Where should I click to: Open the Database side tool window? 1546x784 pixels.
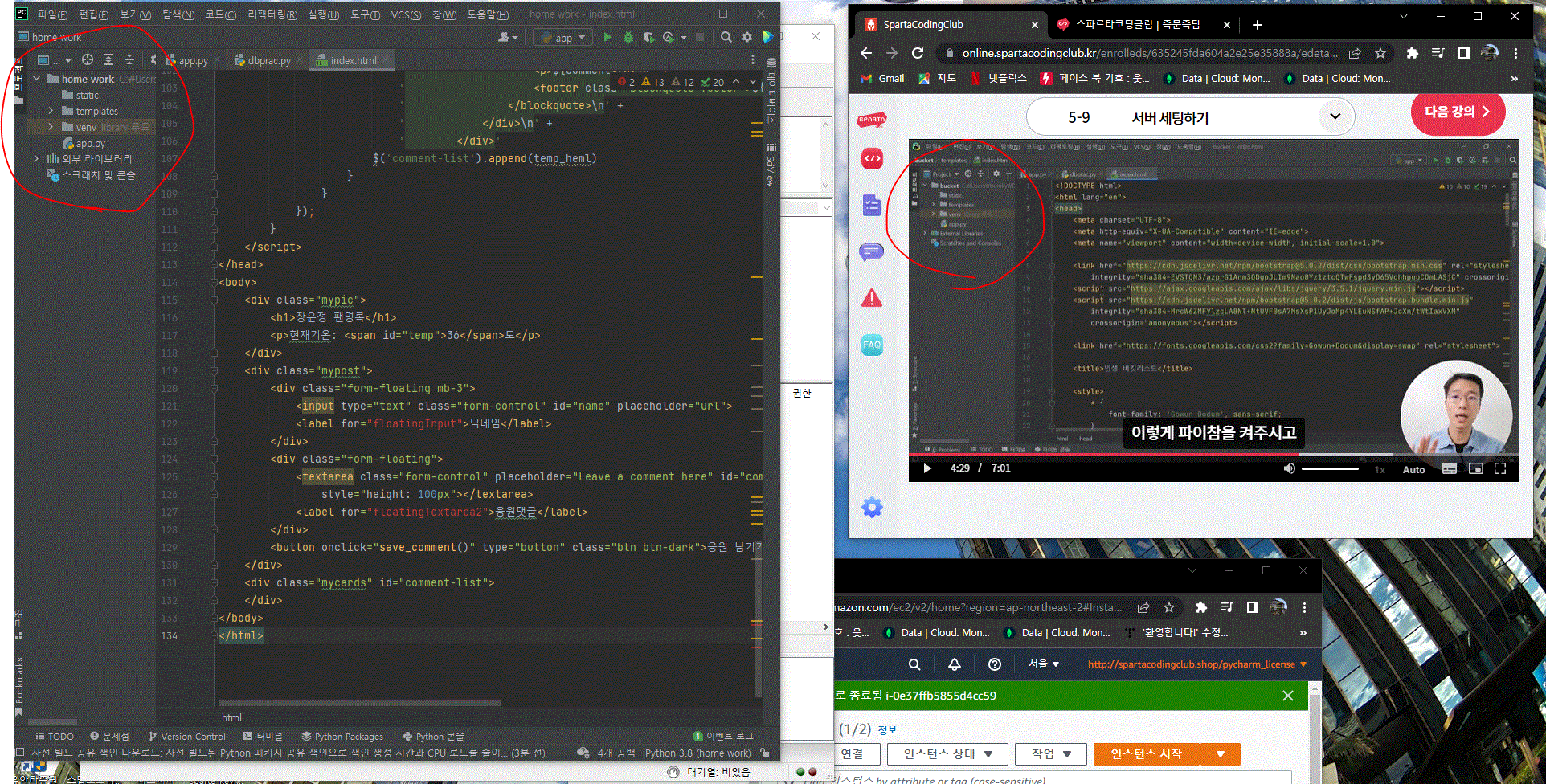(771, 92)
